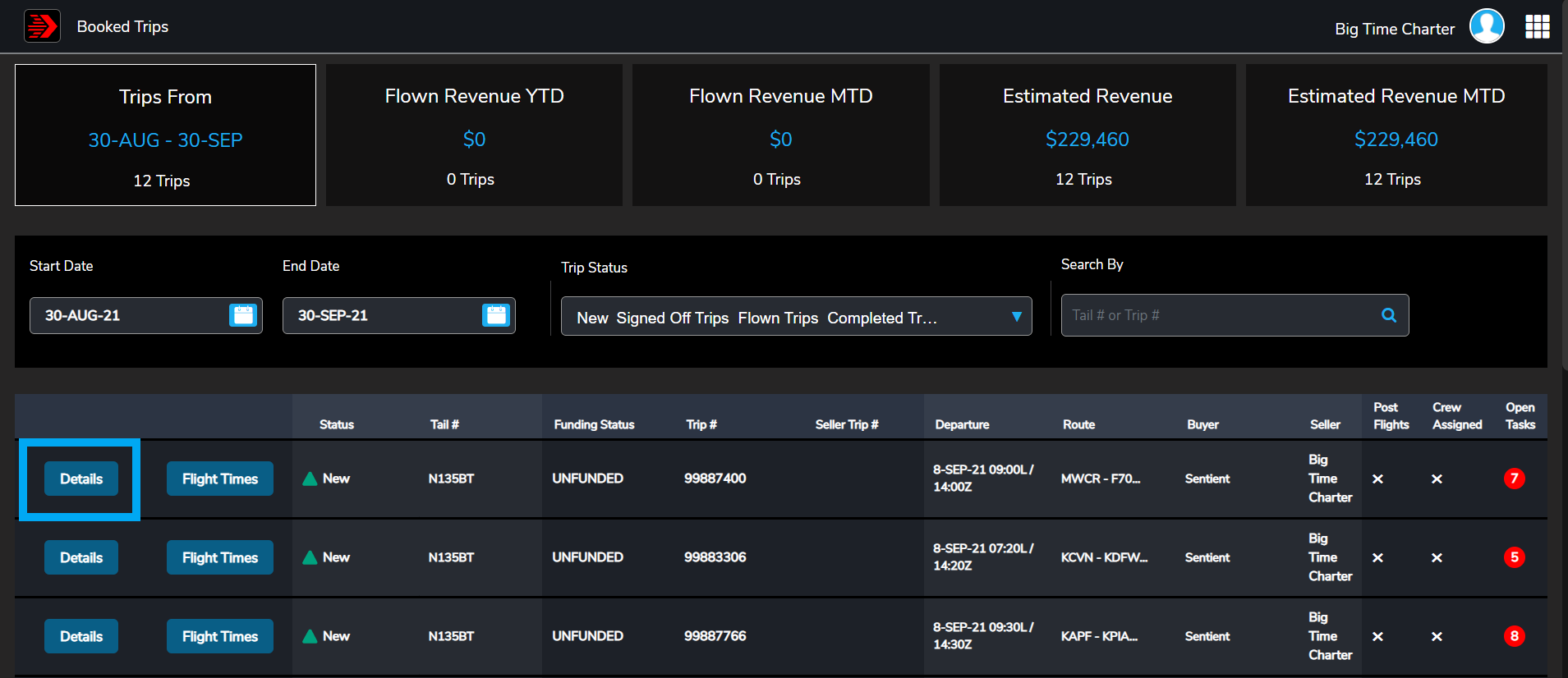The width and height of the screenshot is (1568, 678).
Task: Select the Estimated Revenue summary card
Action: click(x=1087, y=135)
